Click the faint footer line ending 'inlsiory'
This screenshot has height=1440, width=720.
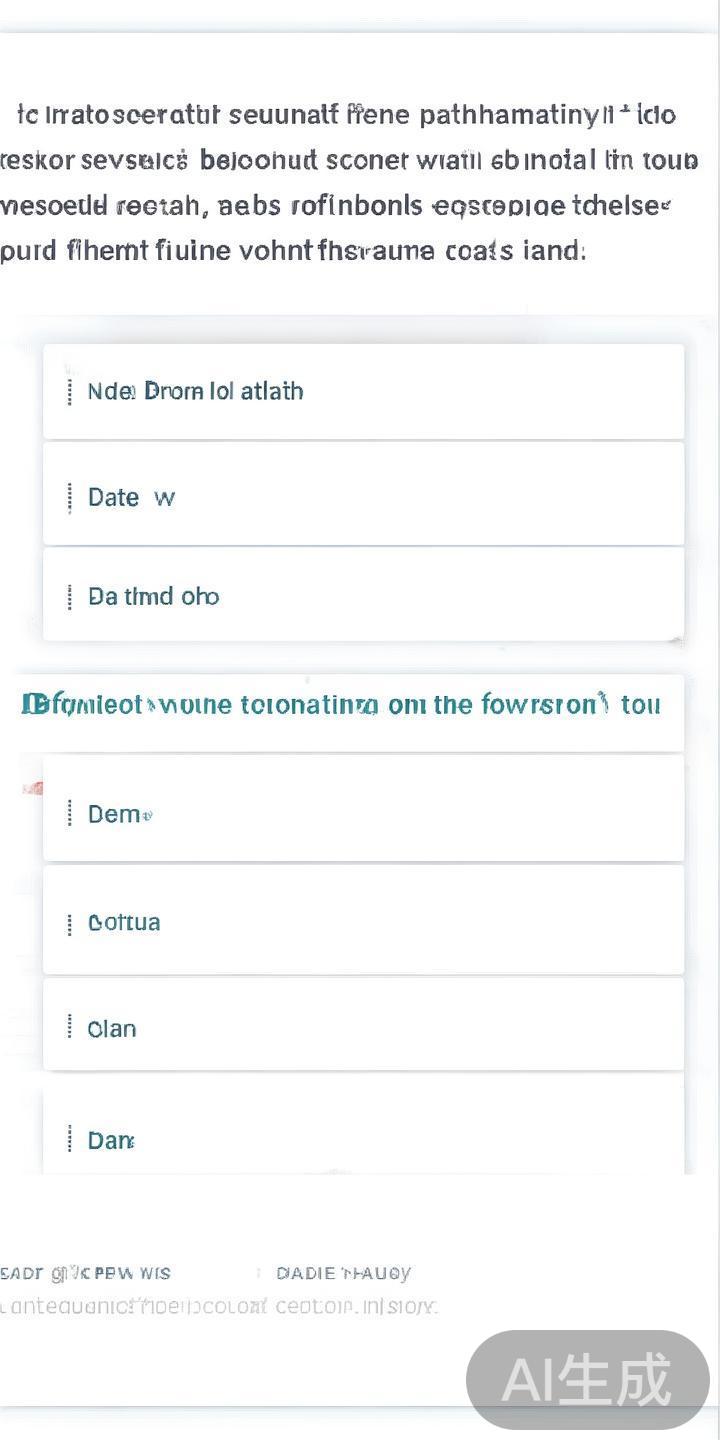pos(218,1306)
